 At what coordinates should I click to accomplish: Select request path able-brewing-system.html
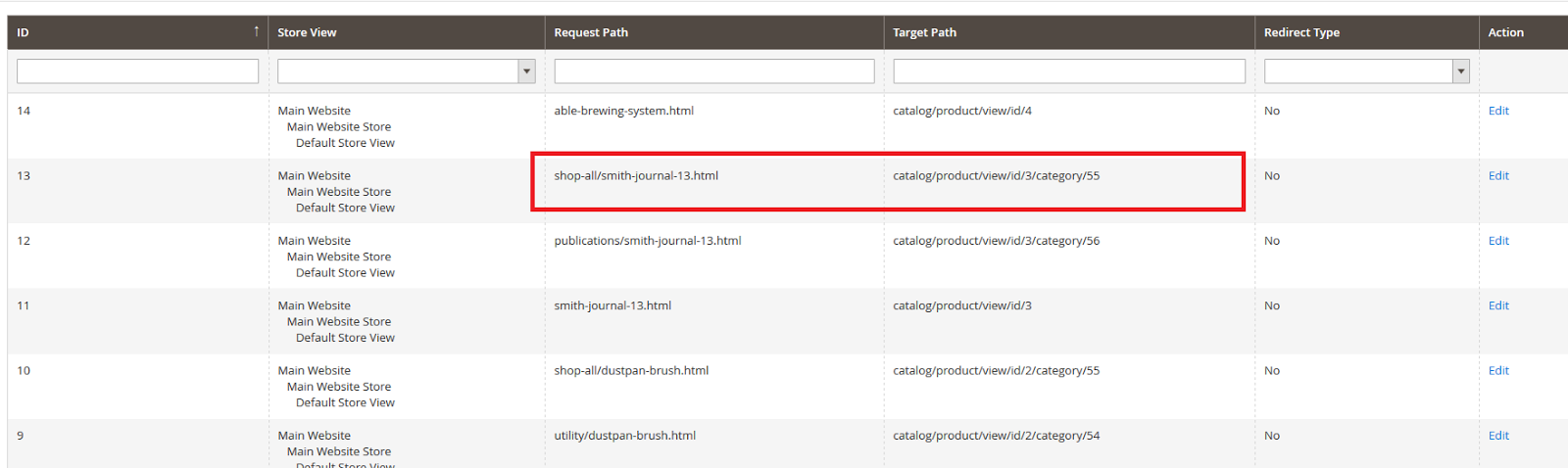coord(623,111)
